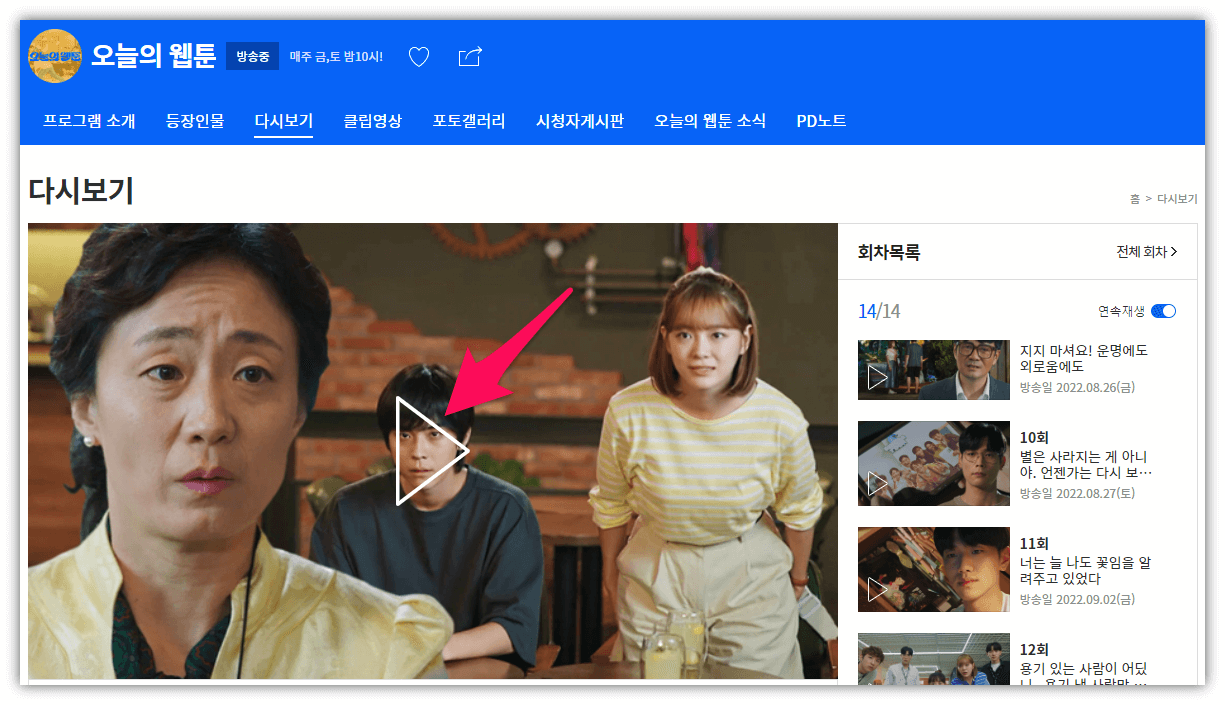
Task: Click the 11회 episode number label
Action: 1034,543
